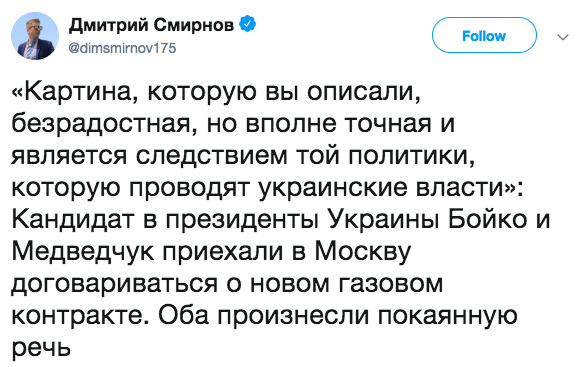585x367 pixels.
Task: Click the blue verified badge icon
Action: [x=247, y=24]
